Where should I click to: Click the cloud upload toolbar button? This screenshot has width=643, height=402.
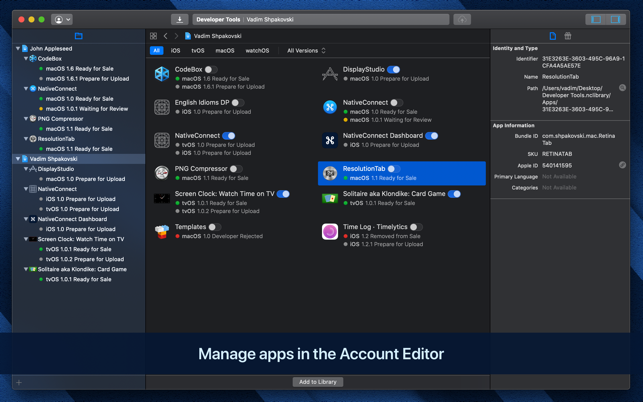click(x=462, y=19)
